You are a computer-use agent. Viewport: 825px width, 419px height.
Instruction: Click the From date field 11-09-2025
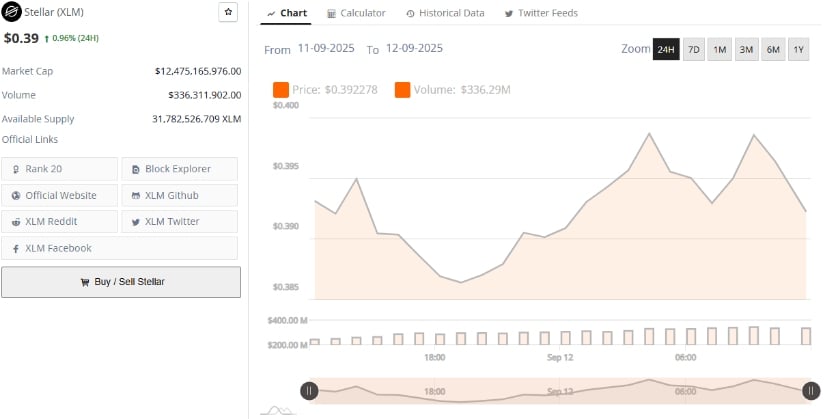pyautogui.click(x=326, y=48)
